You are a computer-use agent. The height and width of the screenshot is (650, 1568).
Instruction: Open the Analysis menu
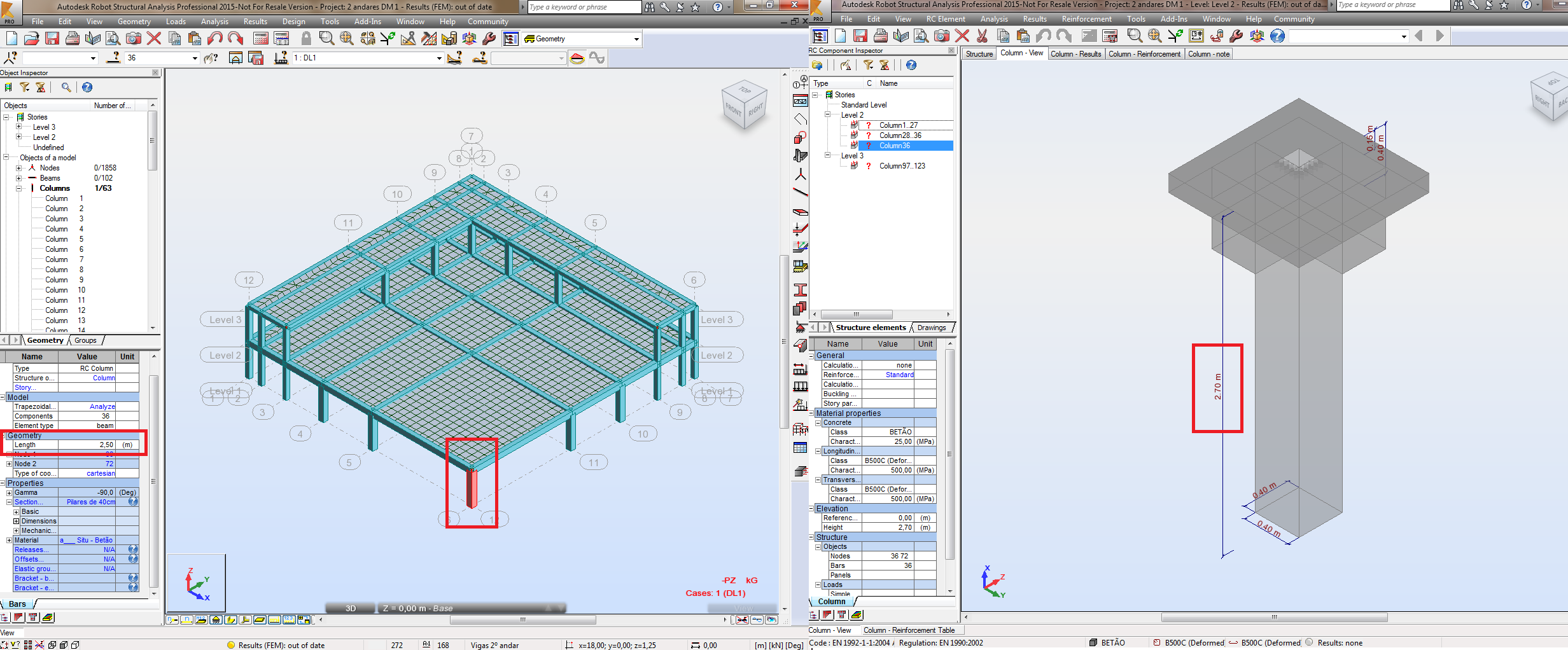(x=214, y=21)
